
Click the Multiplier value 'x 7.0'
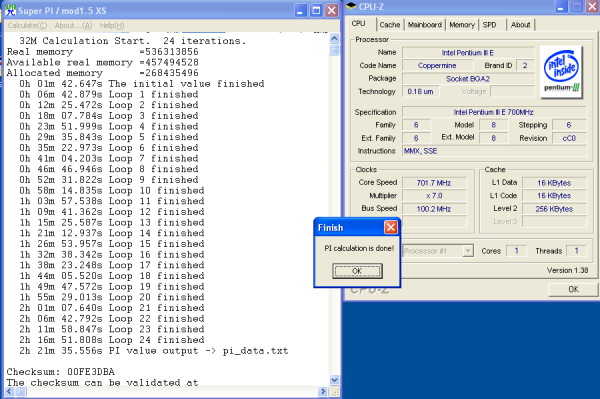click(434, 195)
